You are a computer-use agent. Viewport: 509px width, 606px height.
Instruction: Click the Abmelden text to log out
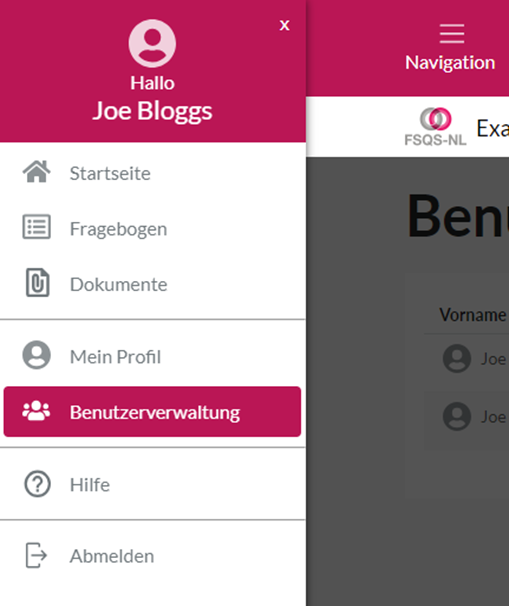point(112,556)
